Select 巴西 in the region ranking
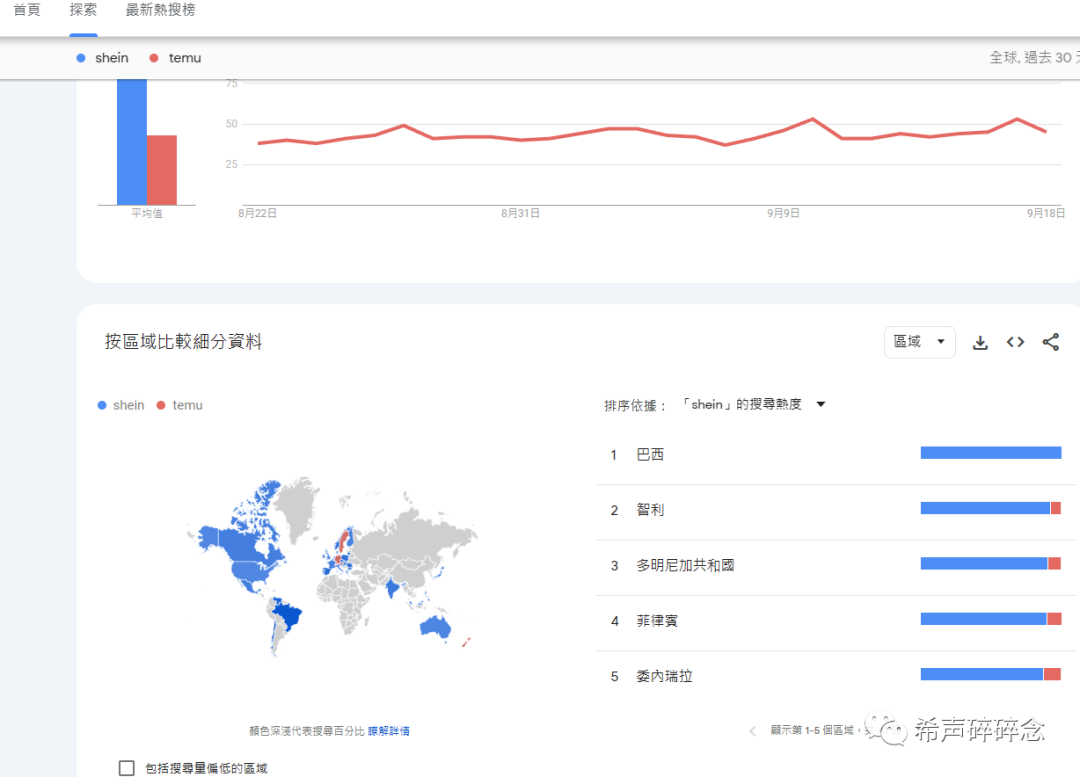The width and height of the screenshot is (1080, 777). tap(650, 455)
